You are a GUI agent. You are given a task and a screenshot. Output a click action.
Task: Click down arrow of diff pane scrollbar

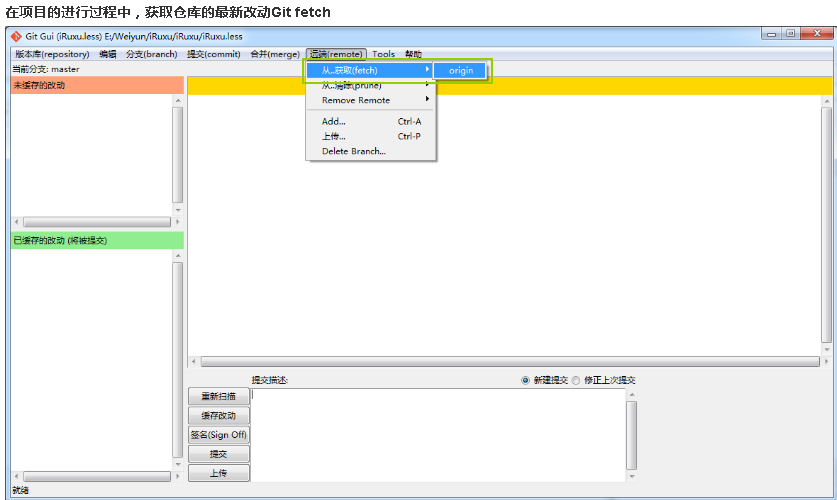pyautogui.click(x=827, y=350)
